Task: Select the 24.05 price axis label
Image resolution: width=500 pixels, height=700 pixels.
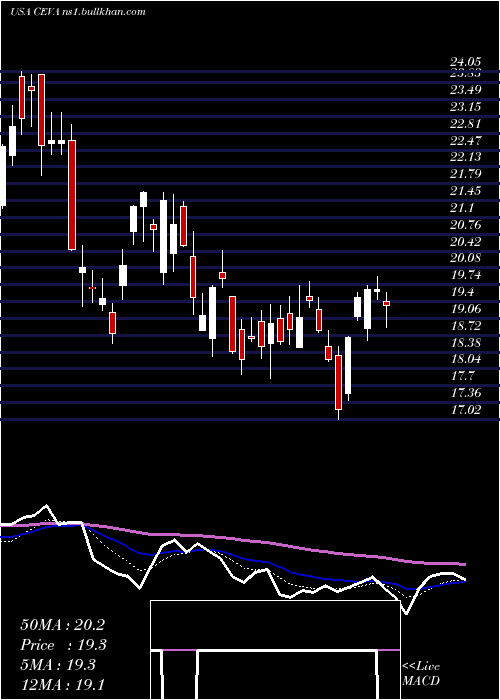Action: (x=465, y=62)
